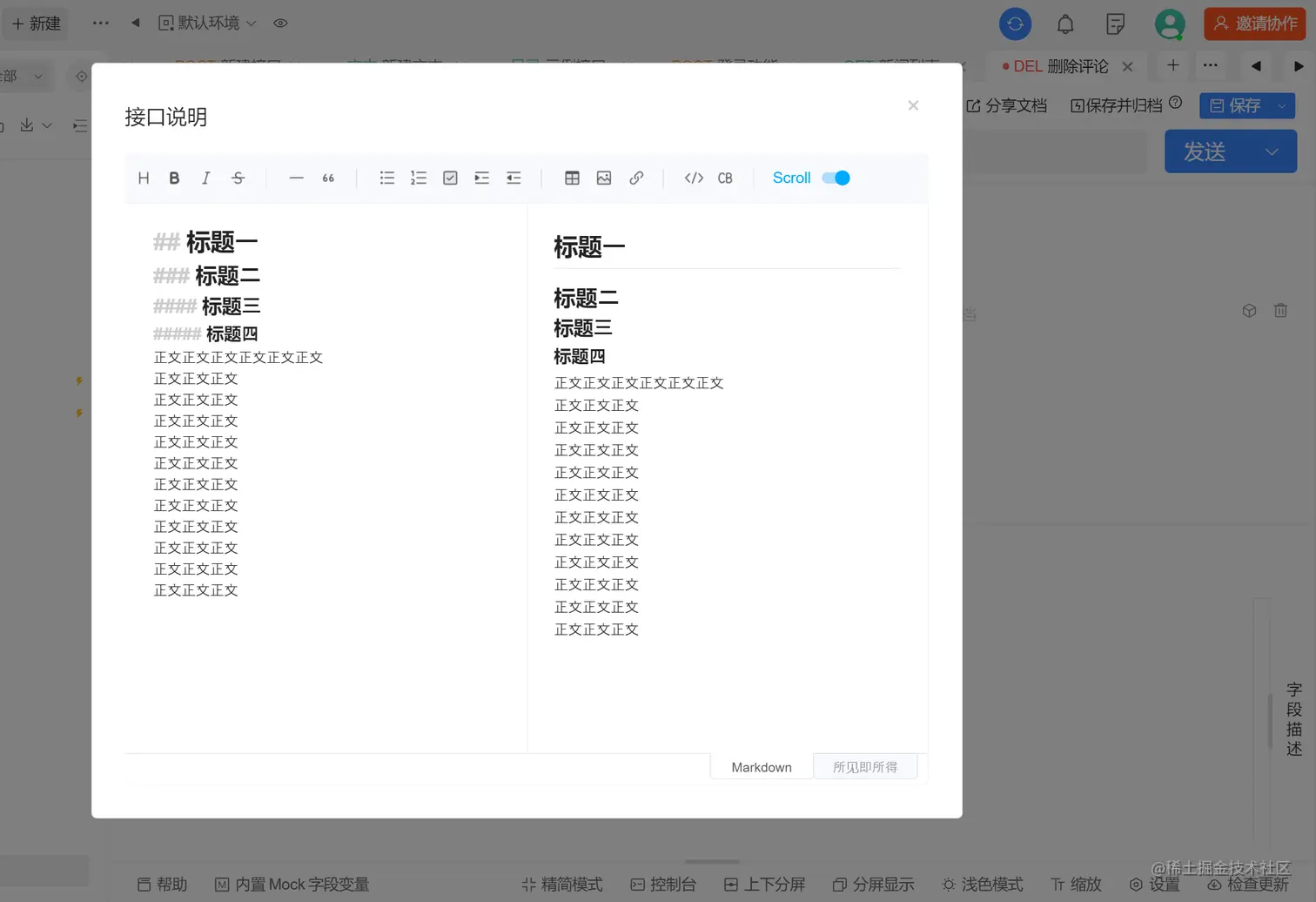
Task: Toggle 浅色模式 light mode
Action: pos(982,884)
